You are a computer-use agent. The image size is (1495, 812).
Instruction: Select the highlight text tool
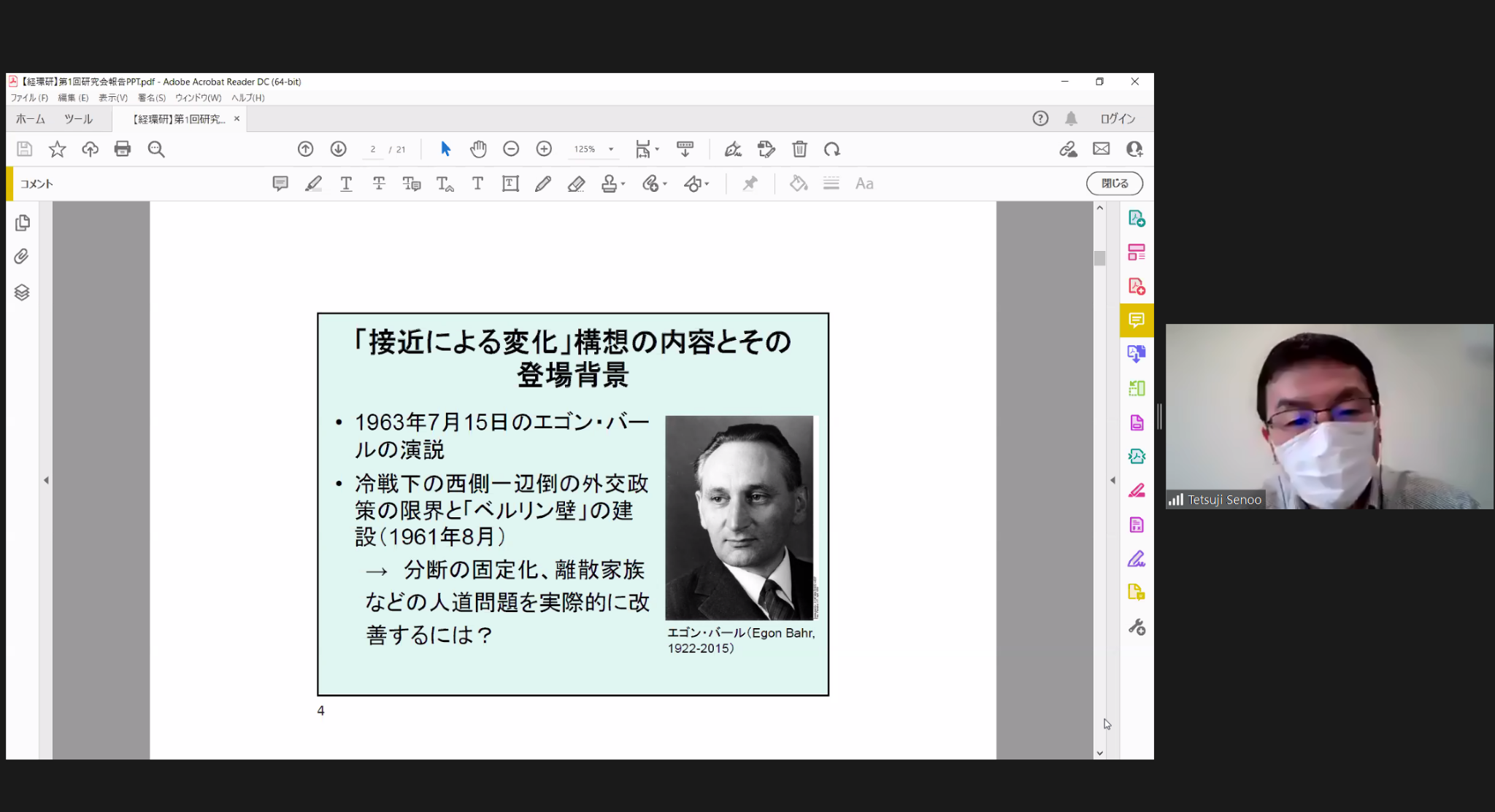click(313, 184)
